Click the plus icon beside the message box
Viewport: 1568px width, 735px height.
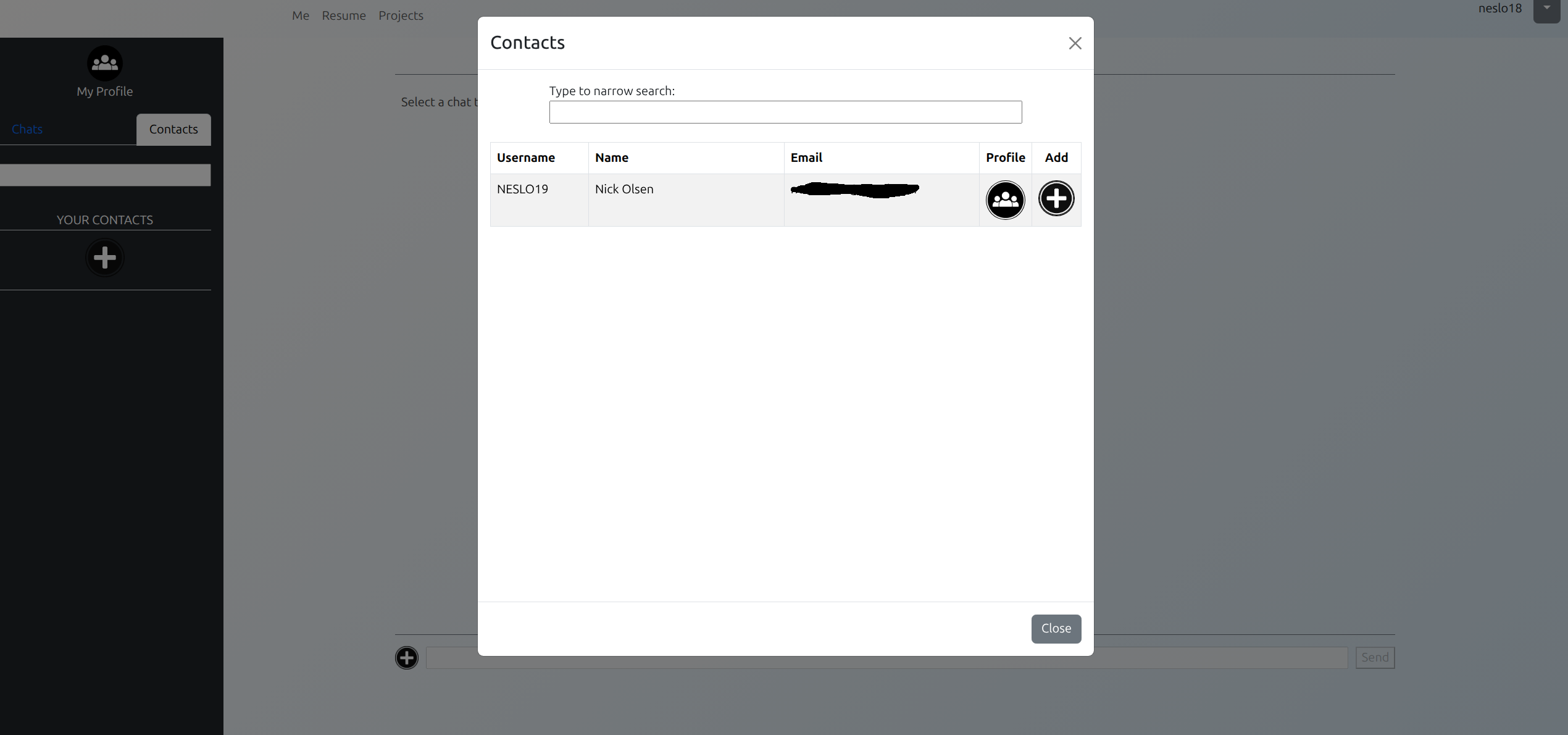pyautogui.click(x=407, y=657)
